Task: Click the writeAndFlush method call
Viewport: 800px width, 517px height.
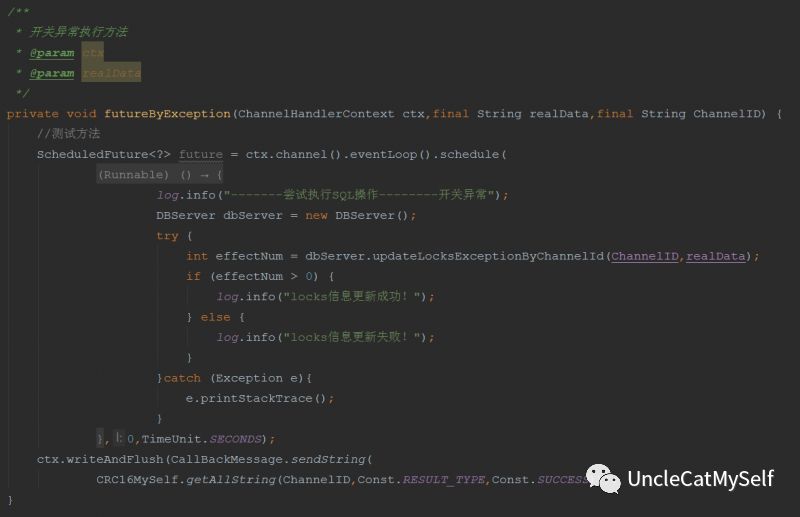Action: pos(115,459)
